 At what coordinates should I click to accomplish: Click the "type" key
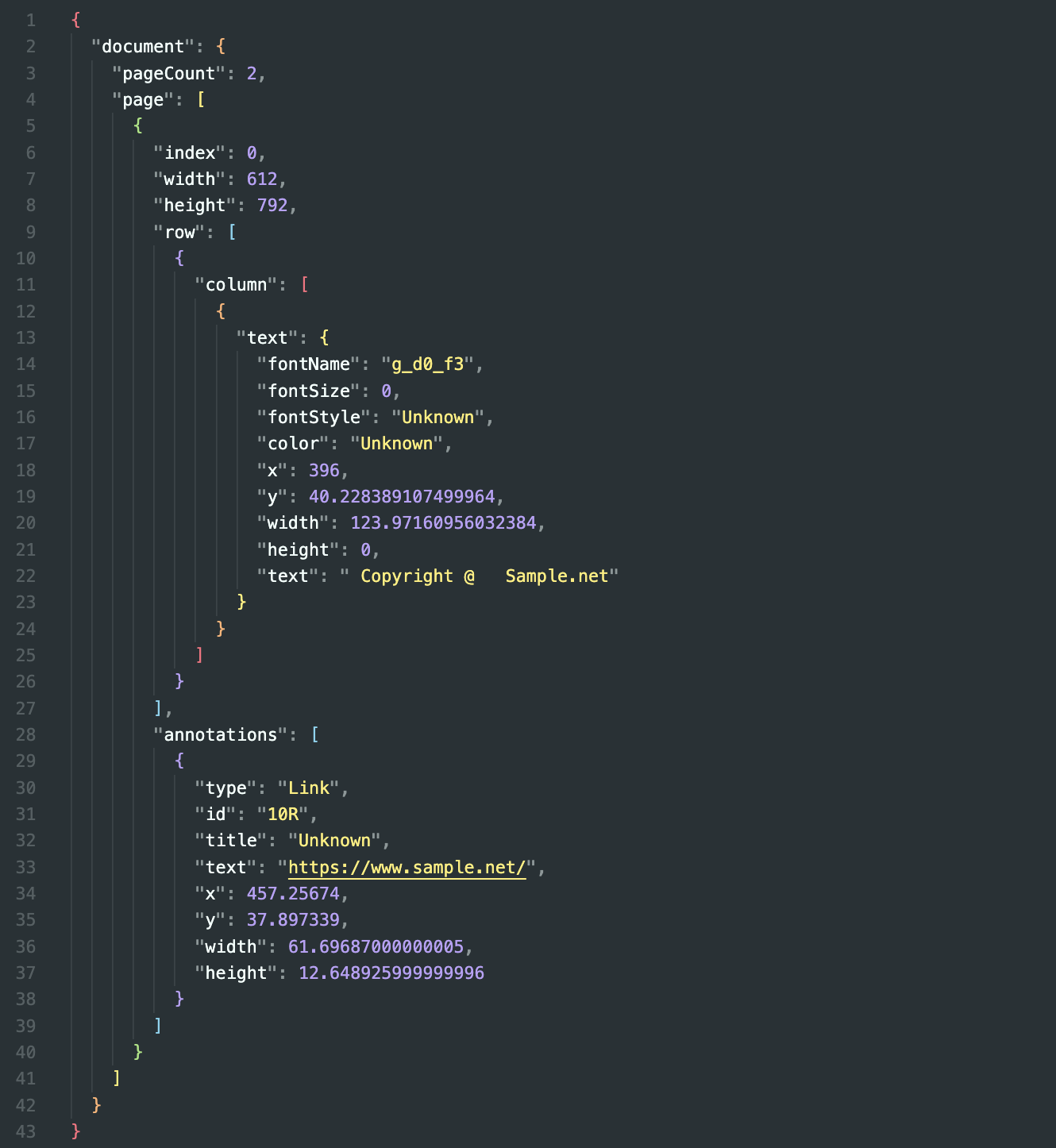(226, 788)
